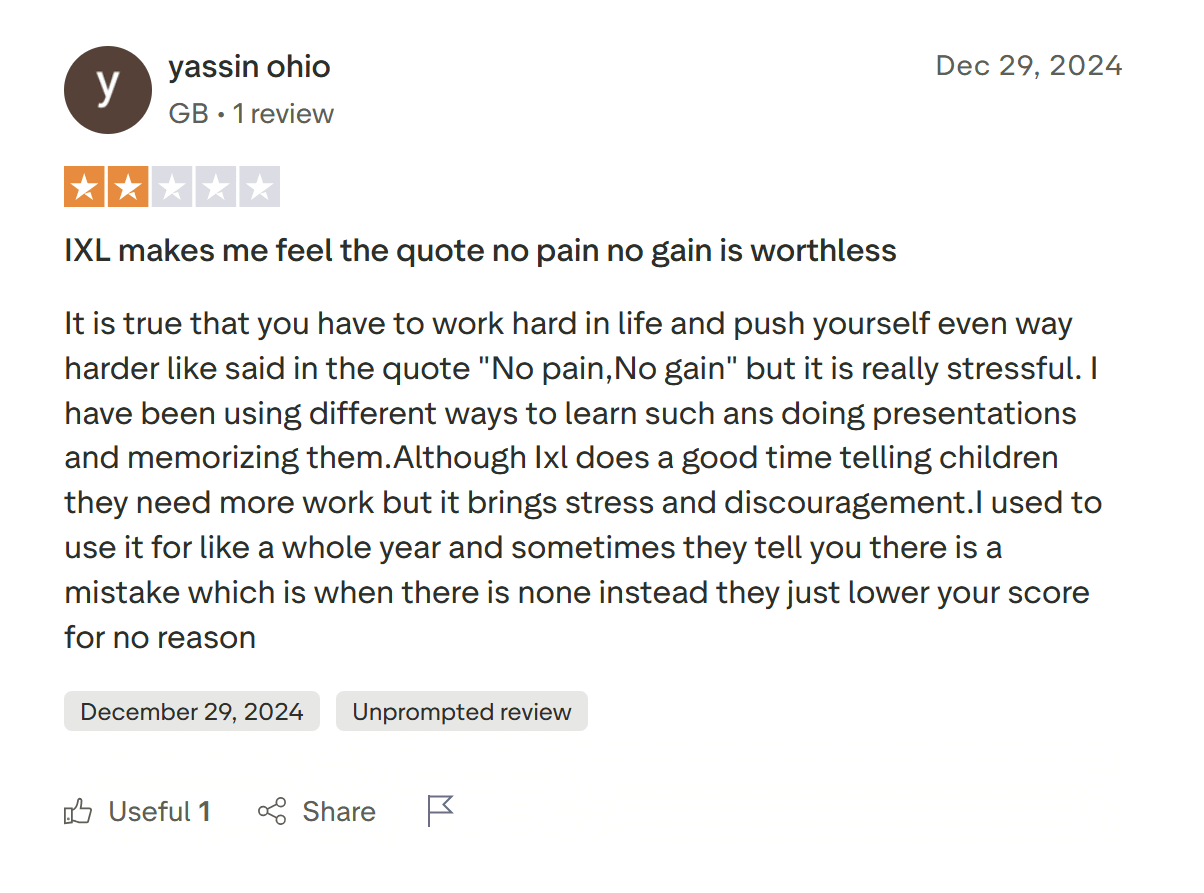Screen dimensions: 1204x893
Task: Click the '1 review' count text
Action: (283, 114)
